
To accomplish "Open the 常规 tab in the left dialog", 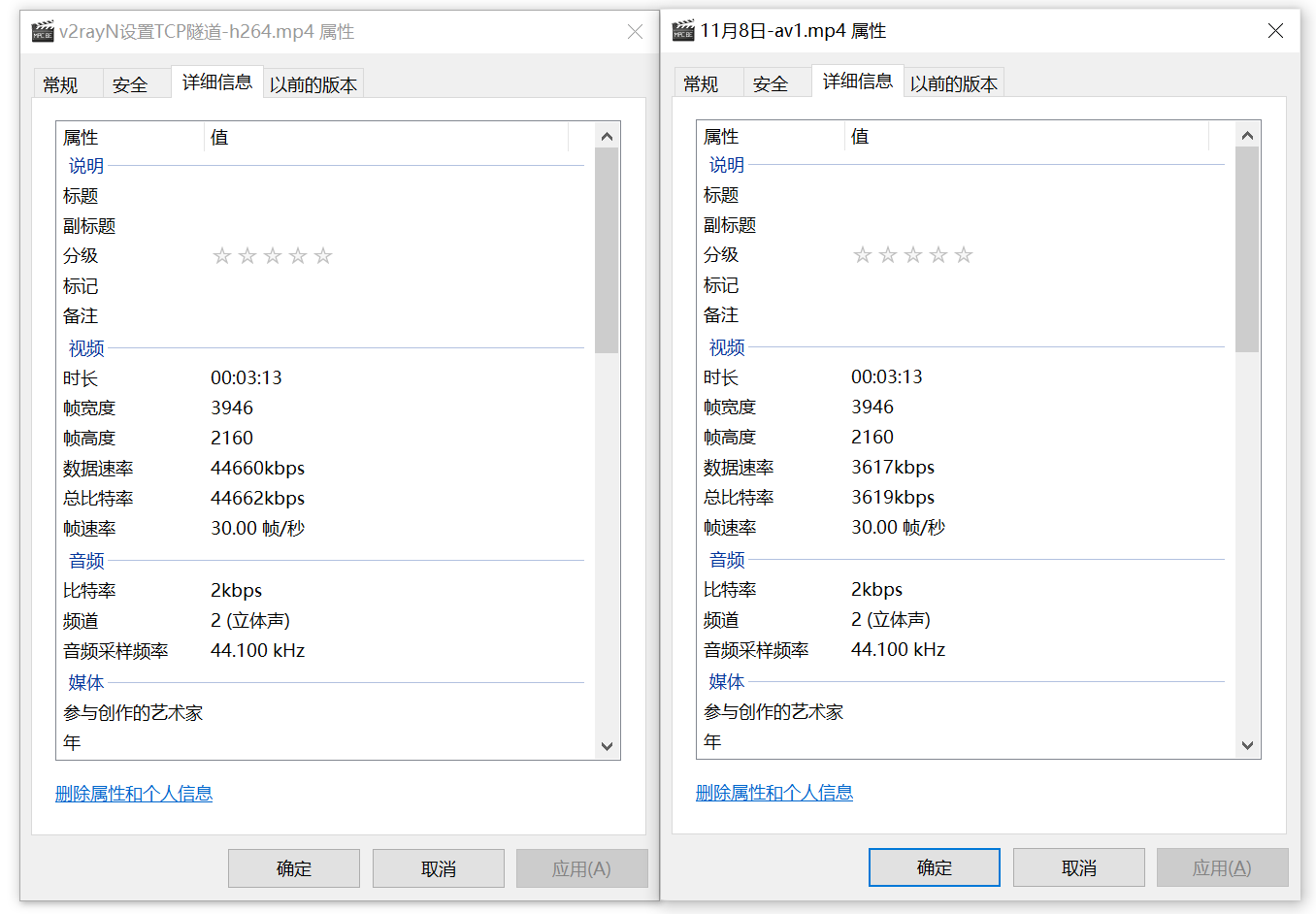I will 60,85.
